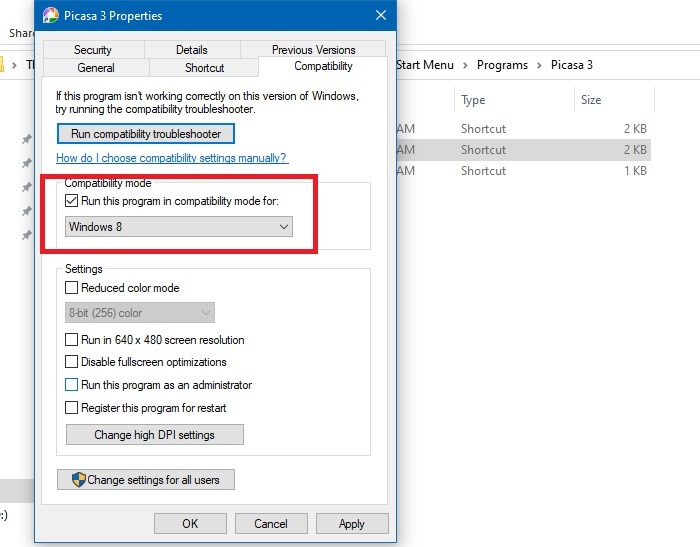Select the highlighted 2 KB Shortcut row
This screenshot has width=700, height=547.
point(523,150)
